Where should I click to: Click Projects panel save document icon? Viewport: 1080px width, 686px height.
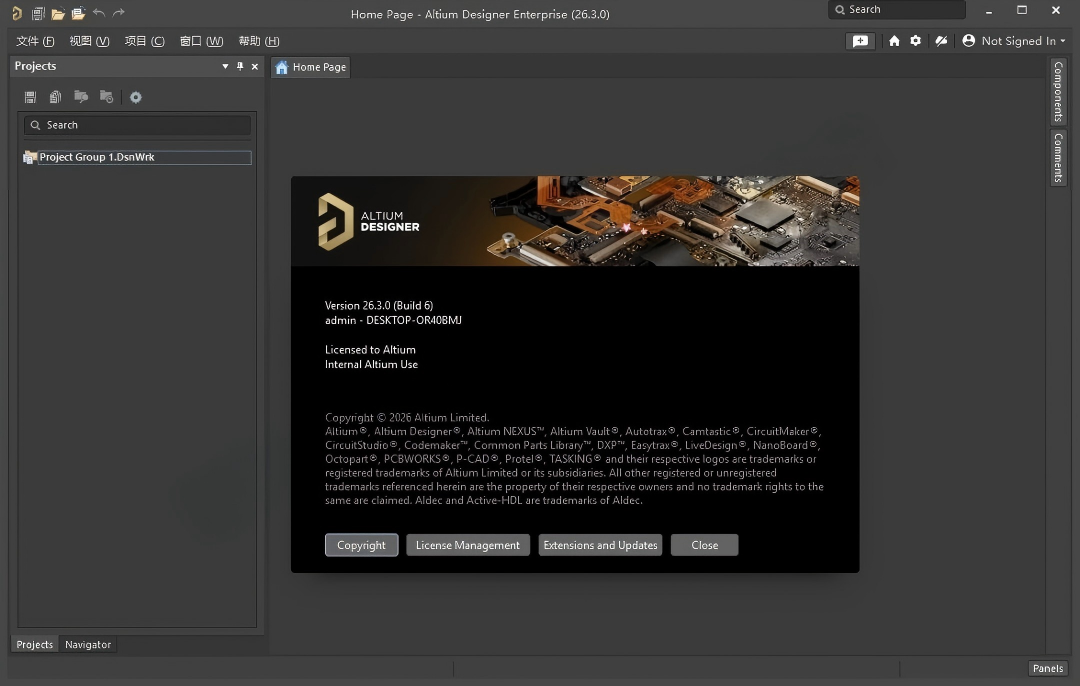(x=30, y=97)
